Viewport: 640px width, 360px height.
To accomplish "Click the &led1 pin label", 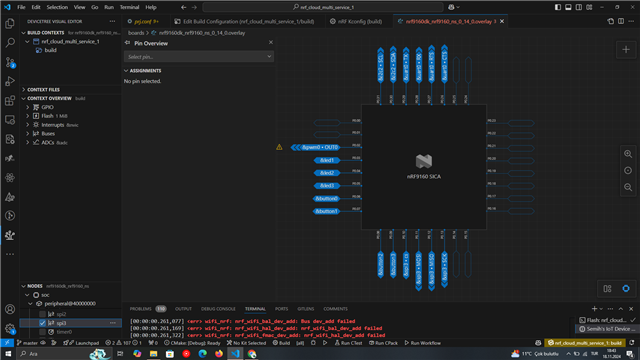I will (327, 160).
